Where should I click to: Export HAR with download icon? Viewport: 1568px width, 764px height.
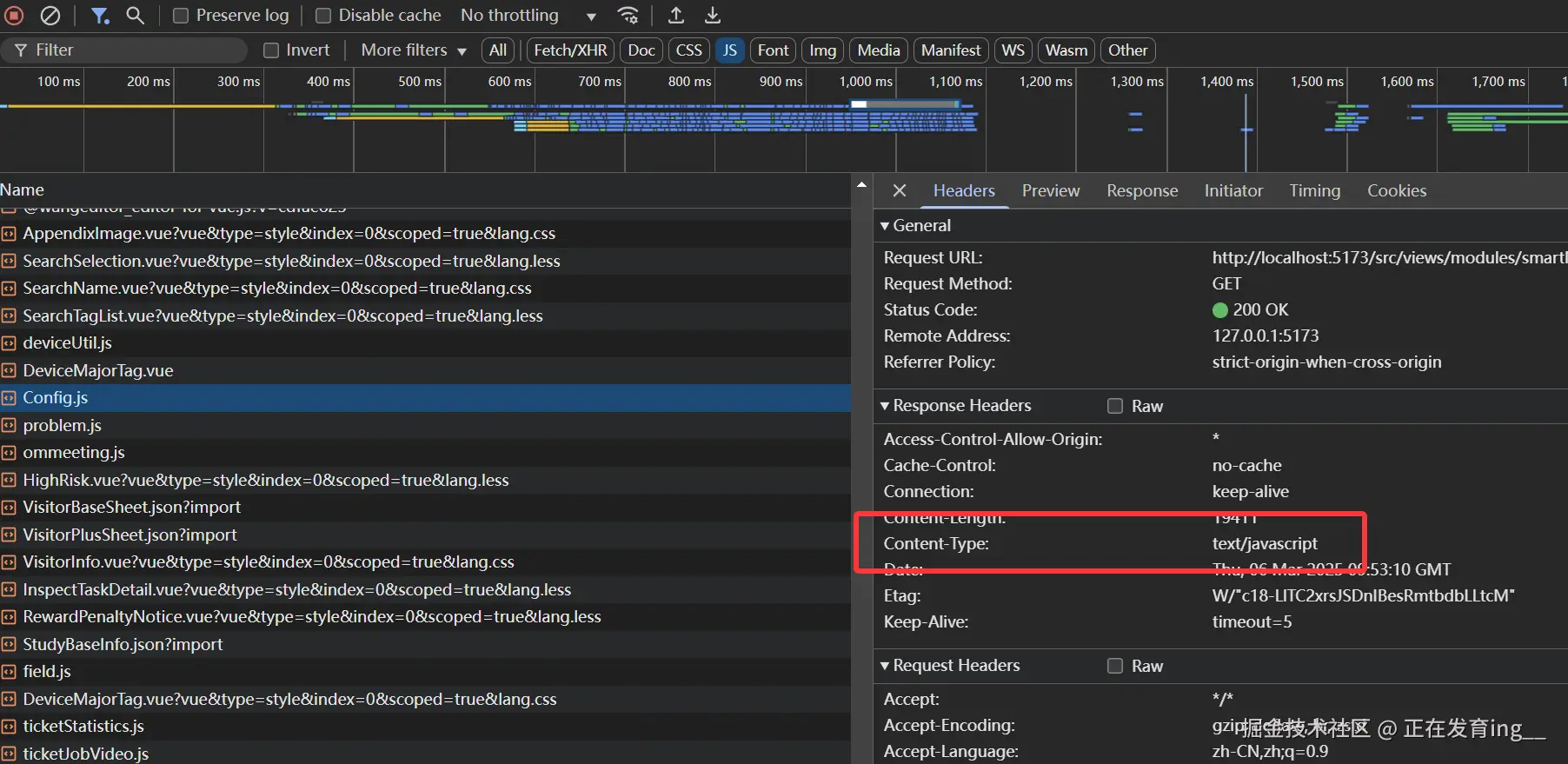(x=713, y=16)
